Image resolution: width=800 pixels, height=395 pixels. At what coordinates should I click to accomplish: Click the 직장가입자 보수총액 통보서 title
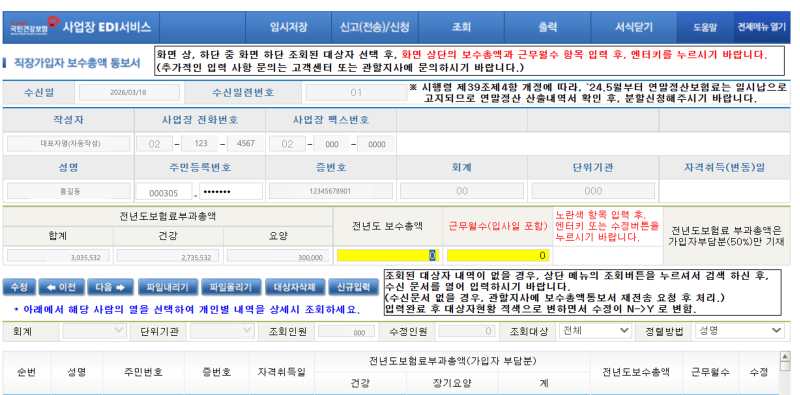(x=77, y=63)
